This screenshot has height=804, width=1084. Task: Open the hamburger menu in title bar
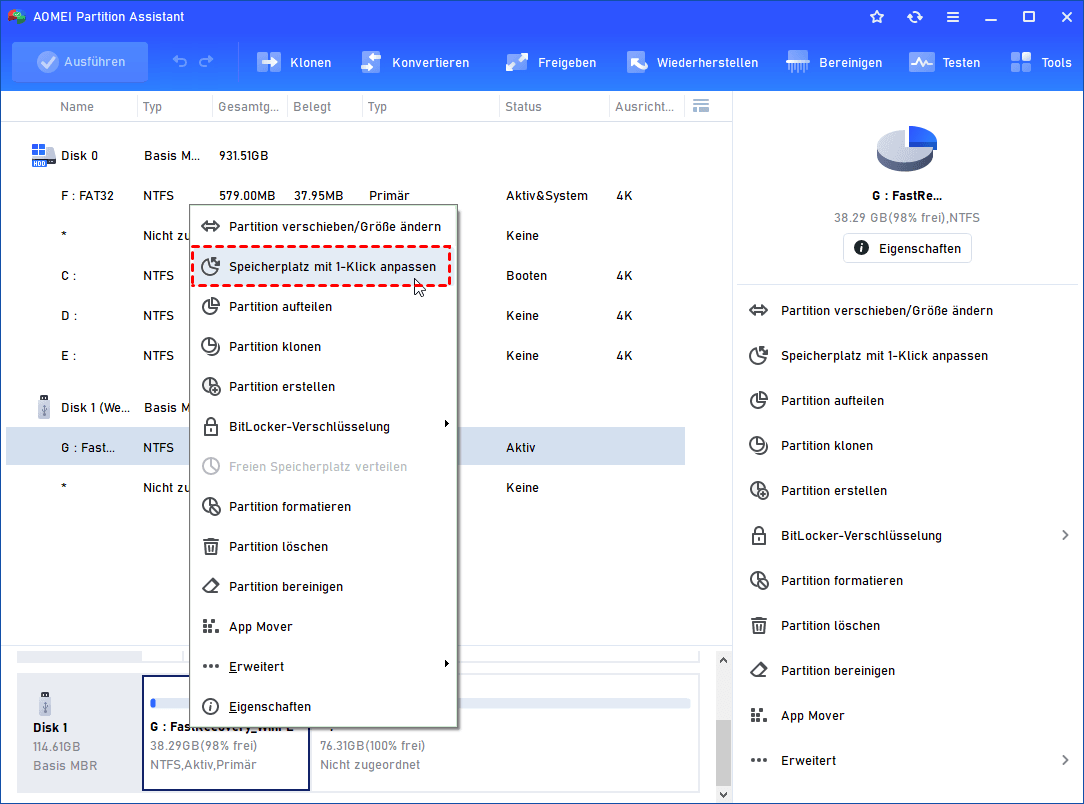[x=953, y=17]
